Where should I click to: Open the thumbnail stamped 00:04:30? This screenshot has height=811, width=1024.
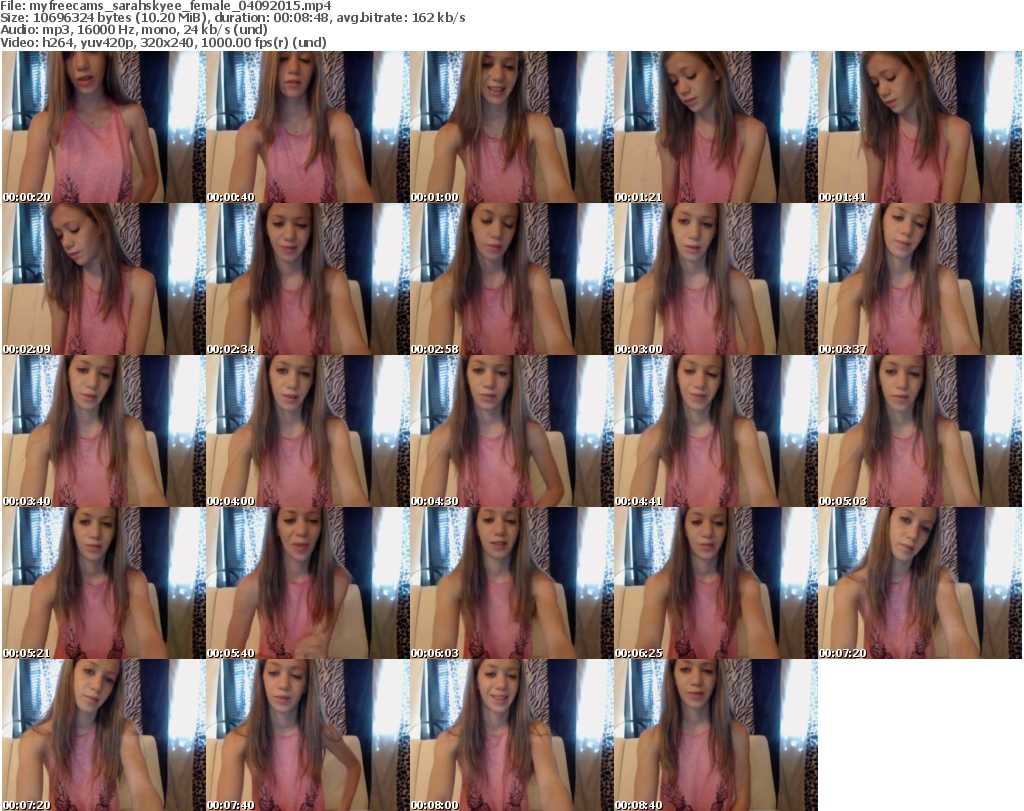(x=511, y=431)
